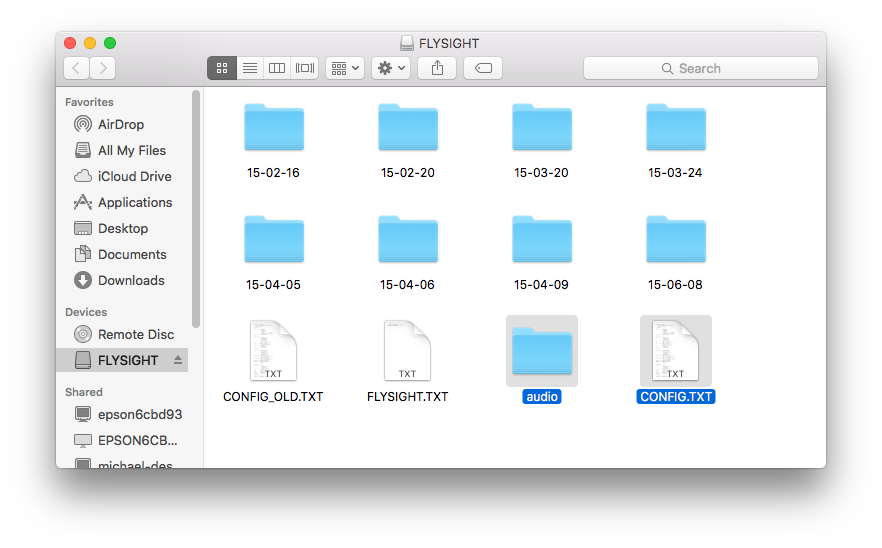Viewport: 882px width, 548px height.
Task: Go back to previous folder
Action: 76,68
